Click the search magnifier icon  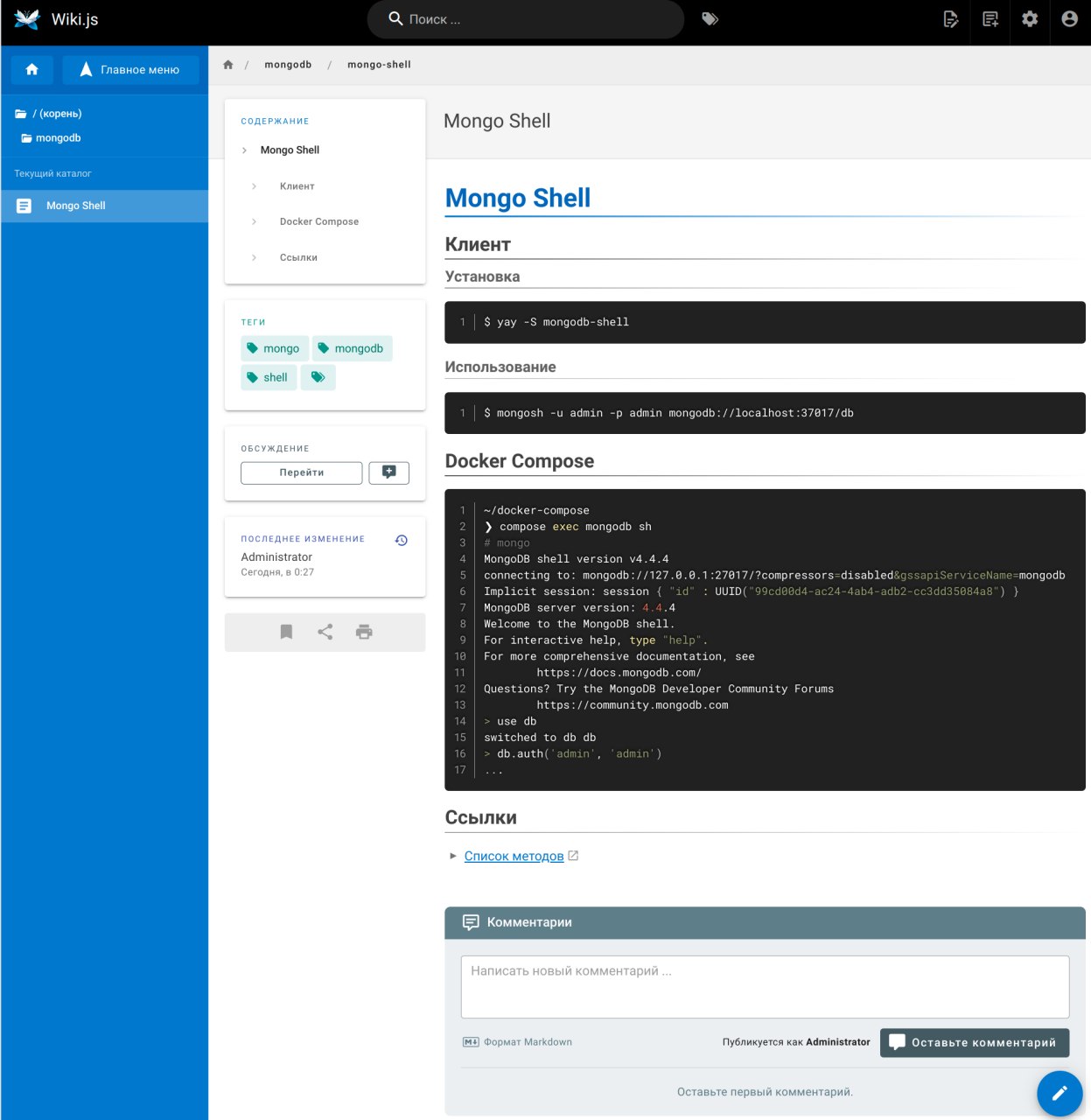[x=395, y=18]
